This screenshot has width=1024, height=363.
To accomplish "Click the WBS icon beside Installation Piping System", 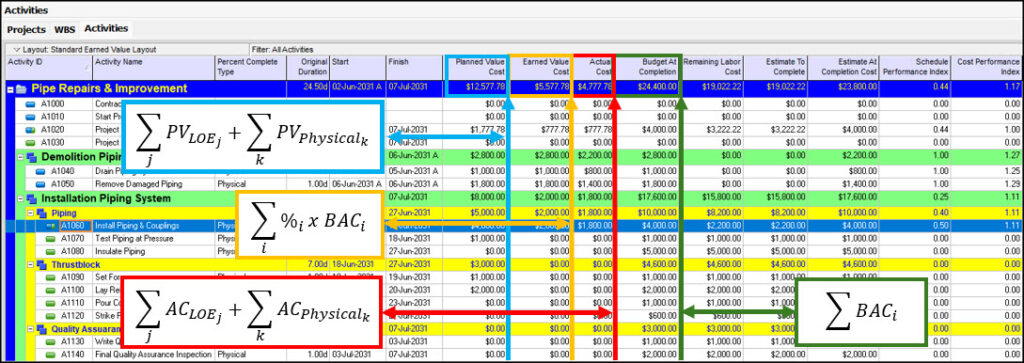I will click(30, 198).
